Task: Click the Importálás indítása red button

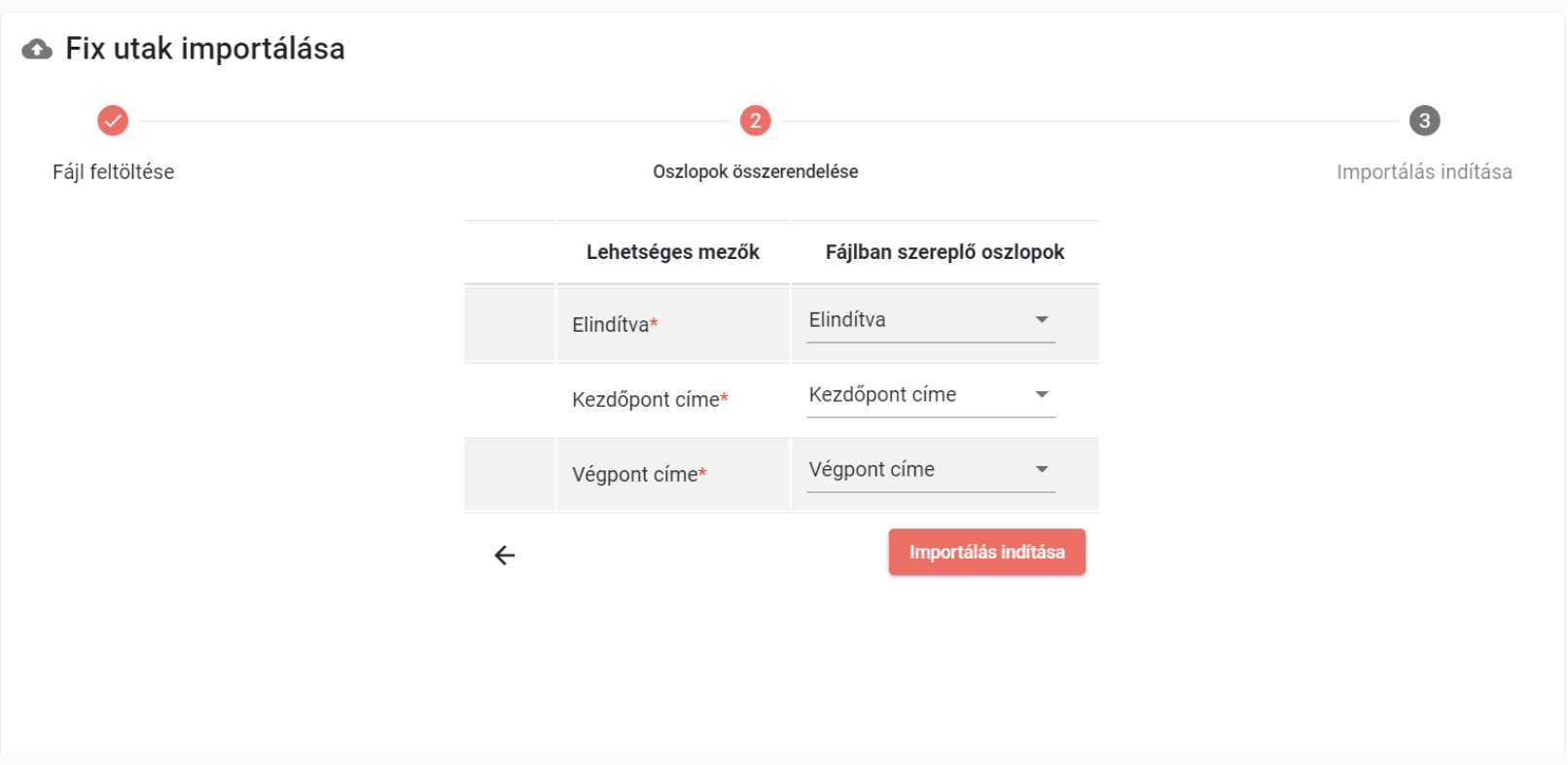Action: 987,552
